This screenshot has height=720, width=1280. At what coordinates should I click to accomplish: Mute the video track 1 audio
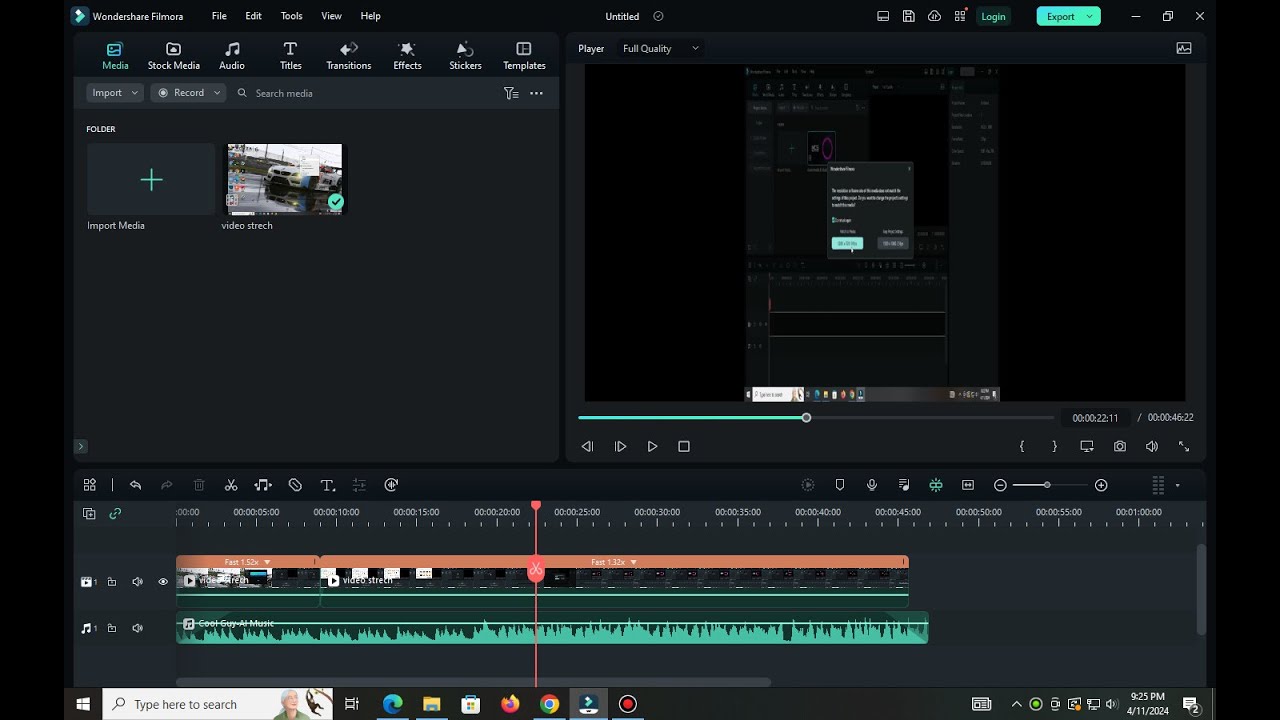click(x=137, y=581)
